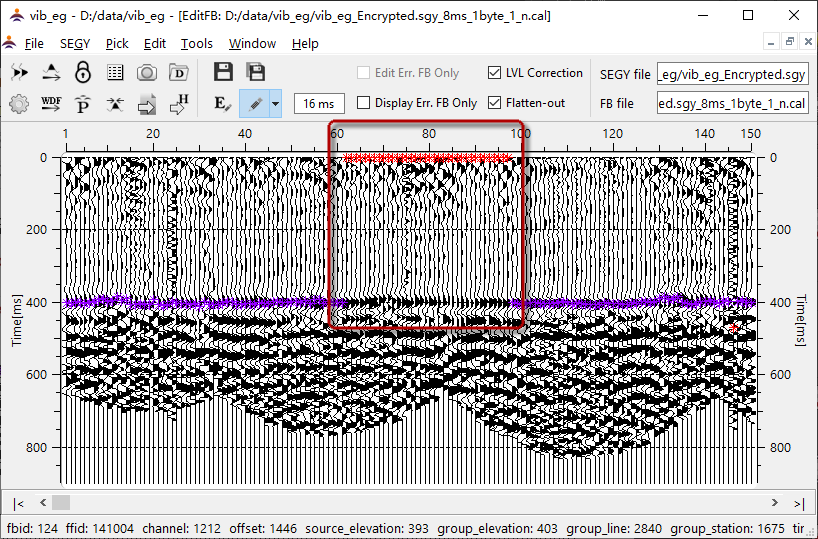
Task: Click the 'SEGY file' label
Action: tap(625, 75)
